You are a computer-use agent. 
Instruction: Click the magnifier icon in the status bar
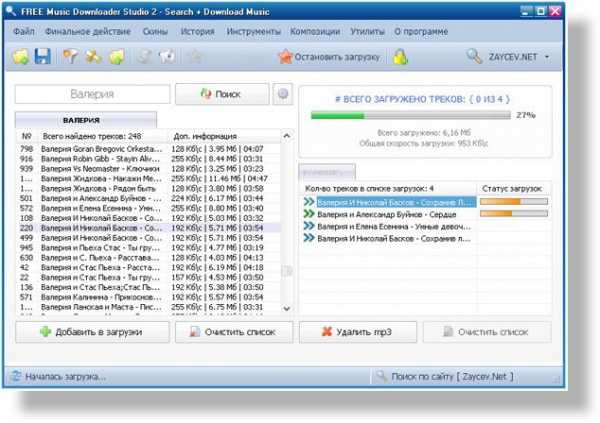(381, 376)
